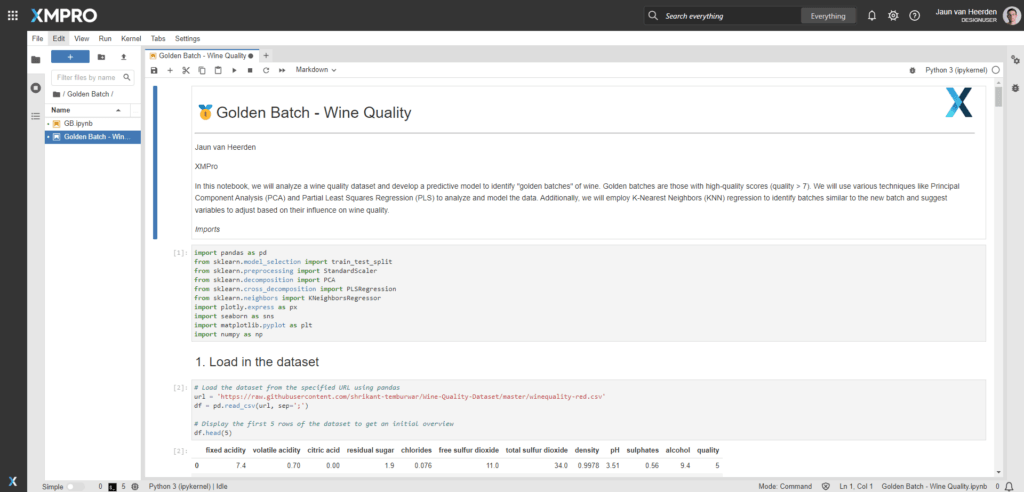Open the Everything search scope selector
This screenshot has height=492, width=1024.
pos(828,16)
